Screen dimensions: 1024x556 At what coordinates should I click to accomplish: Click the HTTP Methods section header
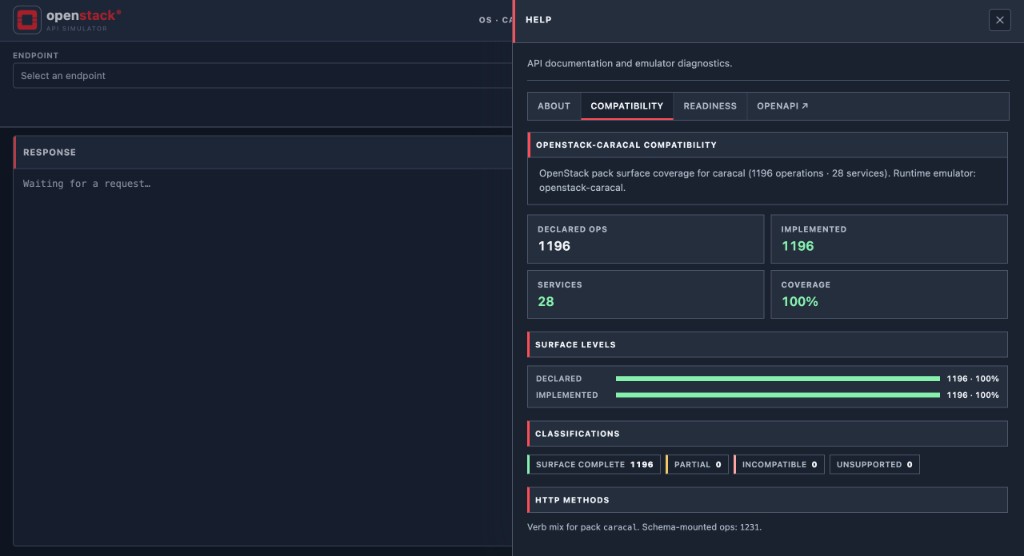[767, 500]
